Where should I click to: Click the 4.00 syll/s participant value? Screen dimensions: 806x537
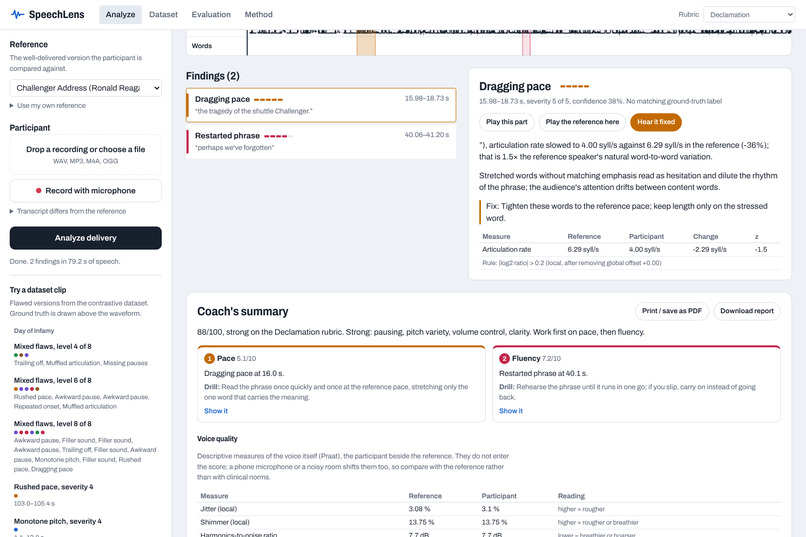(645, 249)
